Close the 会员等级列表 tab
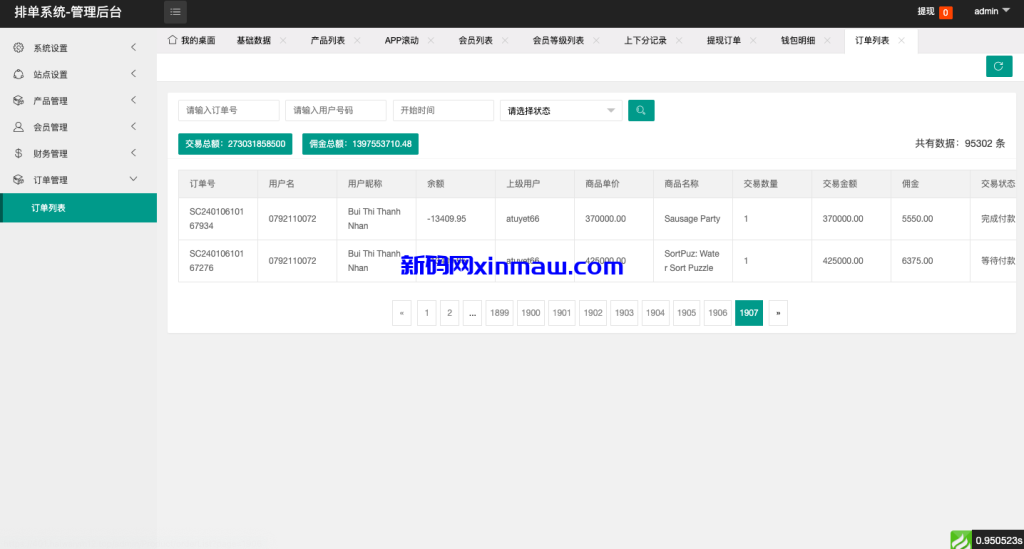This screenshot has height=549, width=1024. 596,40
